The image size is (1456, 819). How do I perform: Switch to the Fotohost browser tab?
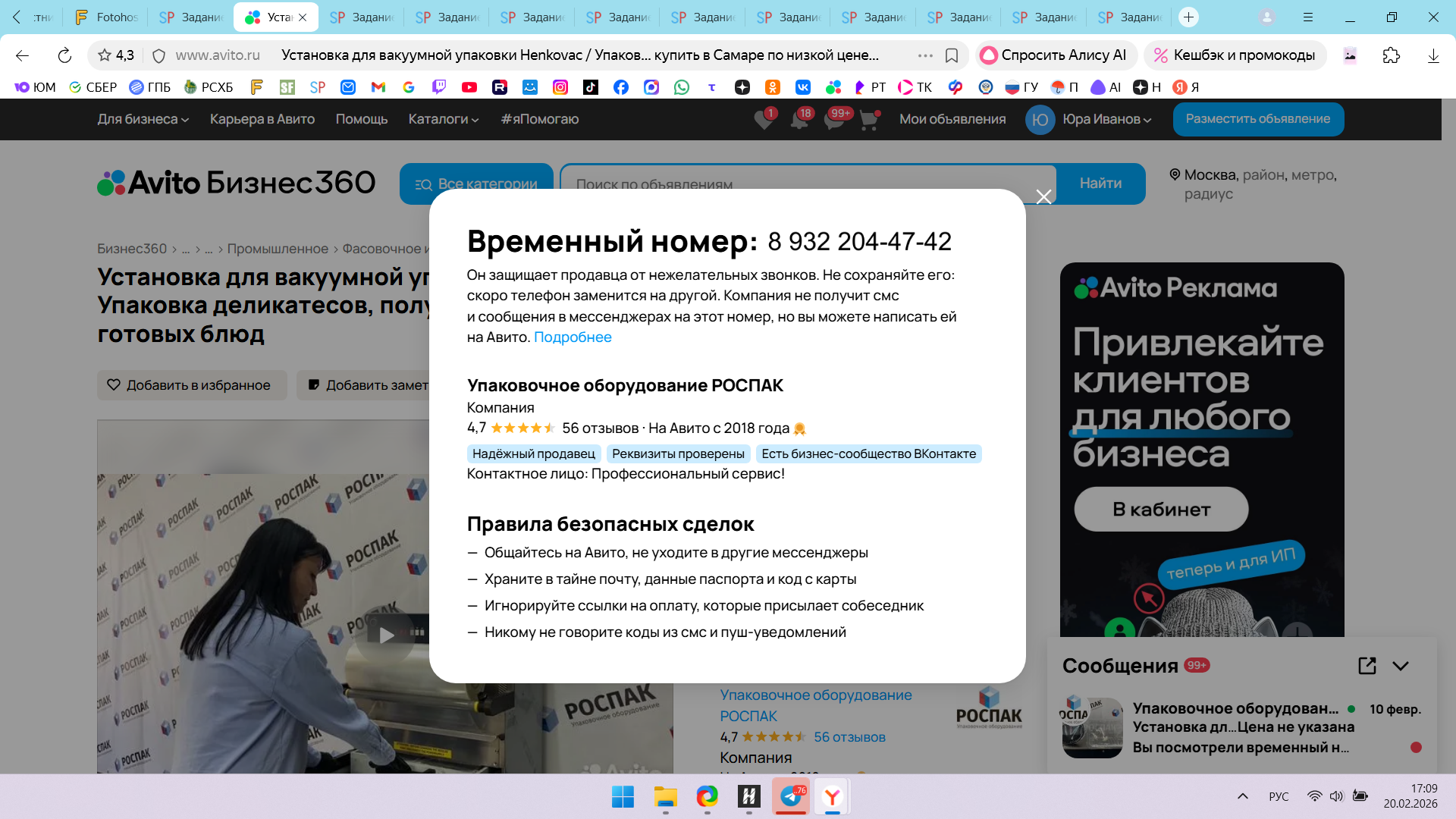[x=107, y=17]
